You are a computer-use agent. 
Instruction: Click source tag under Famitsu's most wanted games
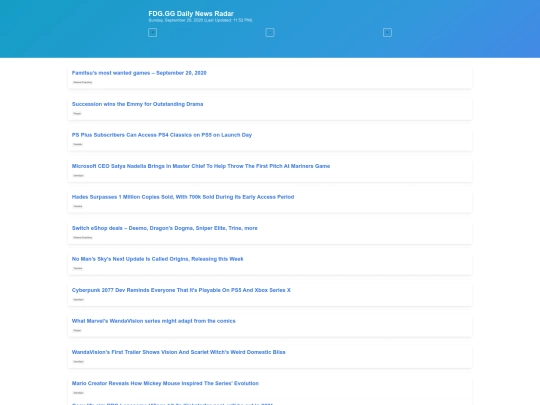[83, 82]
